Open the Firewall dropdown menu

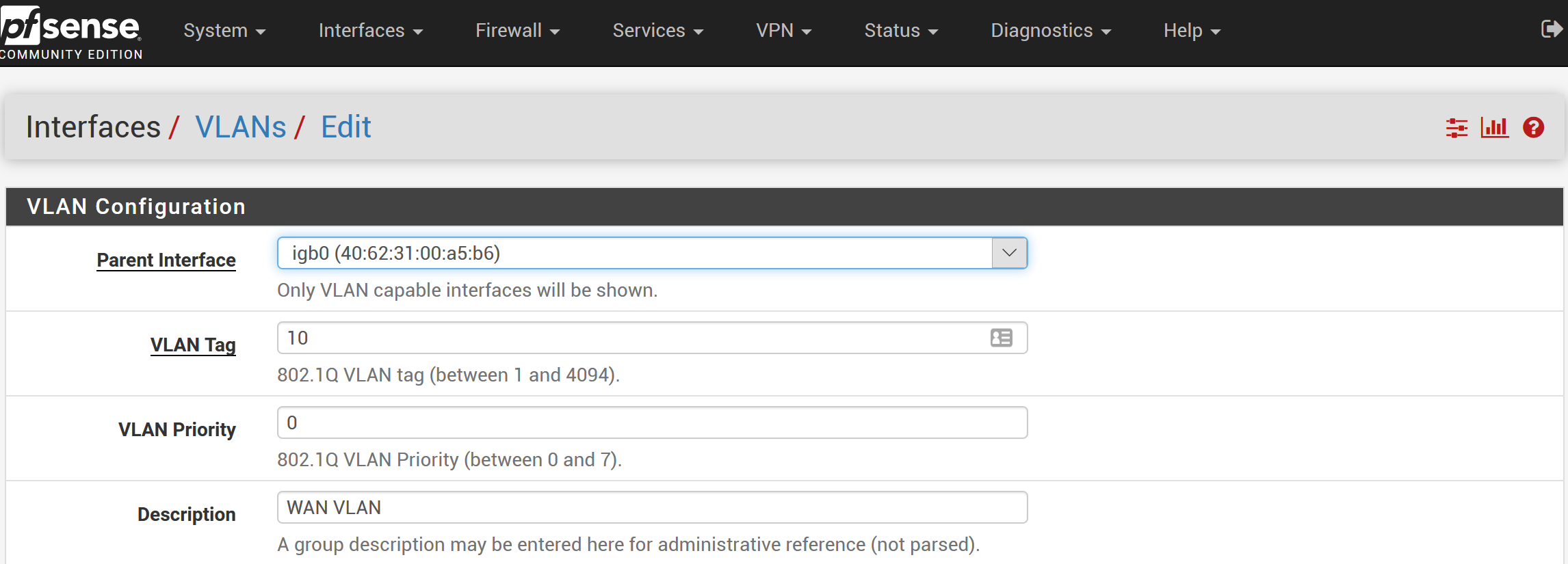pyautogui.click(x=518, y=31)
